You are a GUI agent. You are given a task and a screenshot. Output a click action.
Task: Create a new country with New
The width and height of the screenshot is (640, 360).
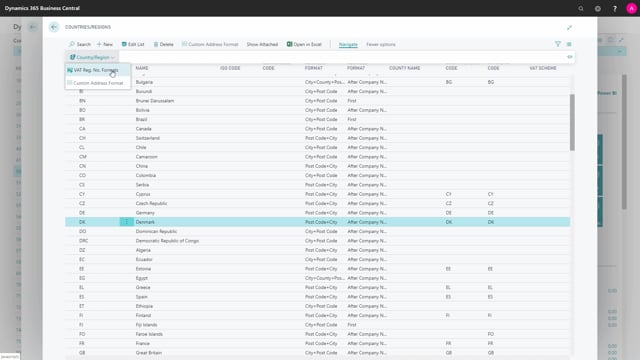(x=105, y=44)
